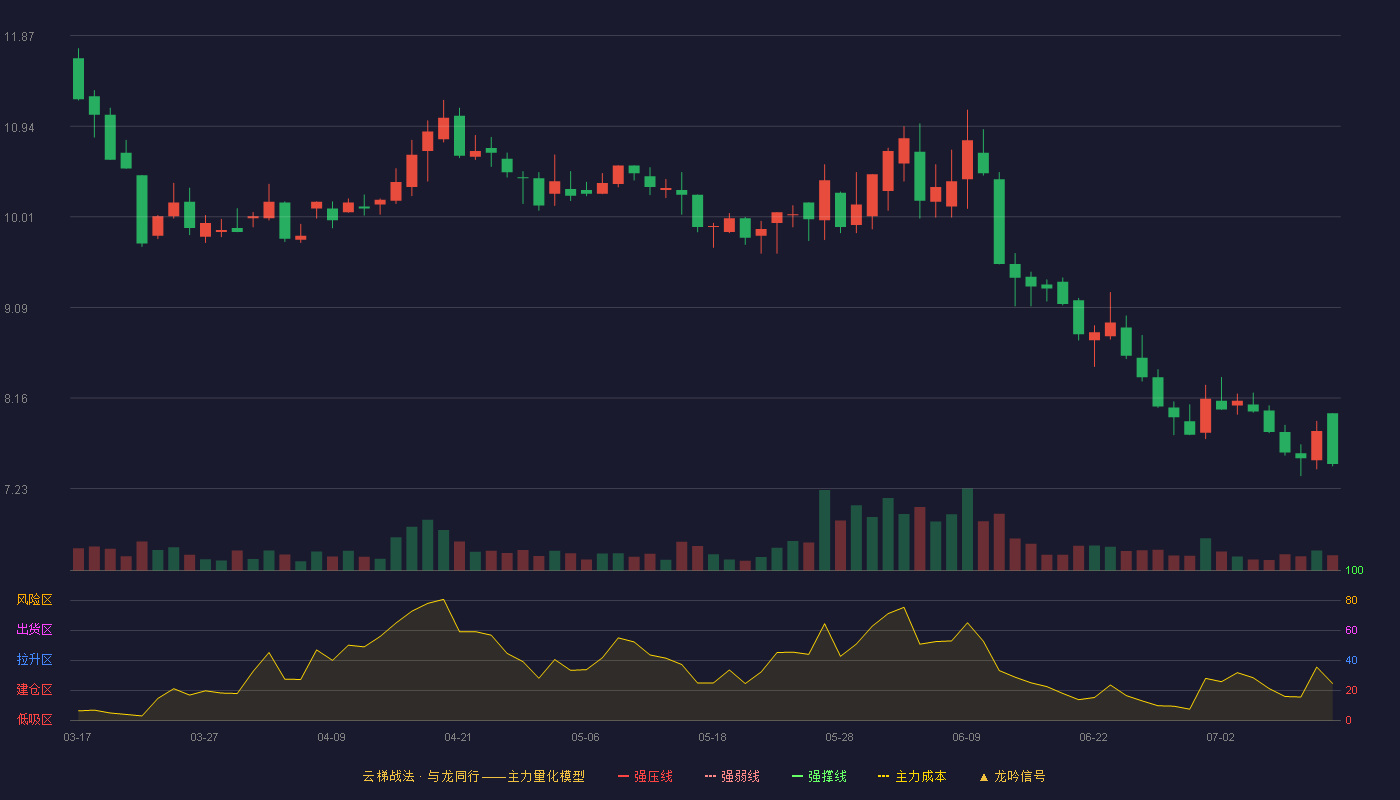This screenshot has height=800, width=1400.
Task: Toggle the 主力成本 legend series
Action: (x=912, y=776)
